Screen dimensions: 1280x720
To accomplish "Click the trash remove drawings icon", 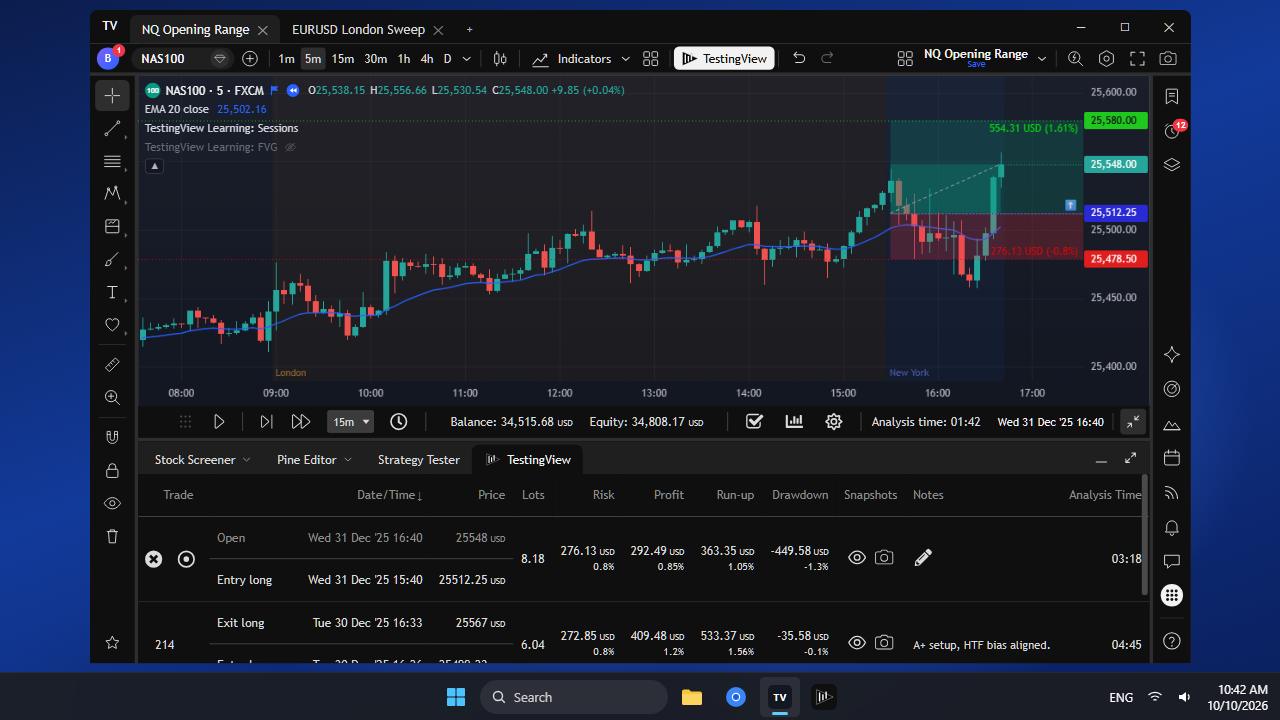I will [112, 536].
